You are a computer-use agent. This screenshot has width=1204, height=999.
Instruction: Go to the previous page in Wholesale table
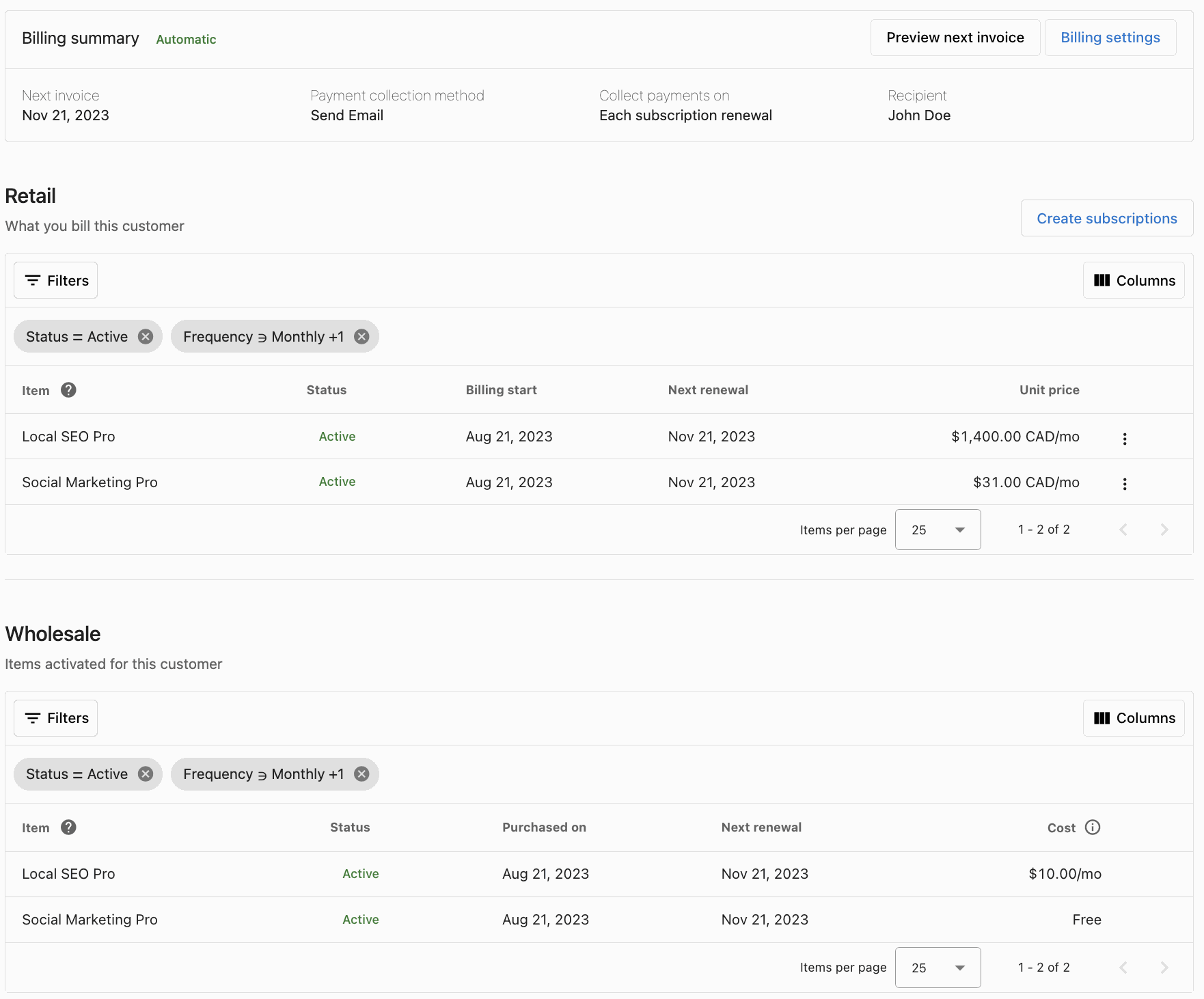coord(1123,968)
